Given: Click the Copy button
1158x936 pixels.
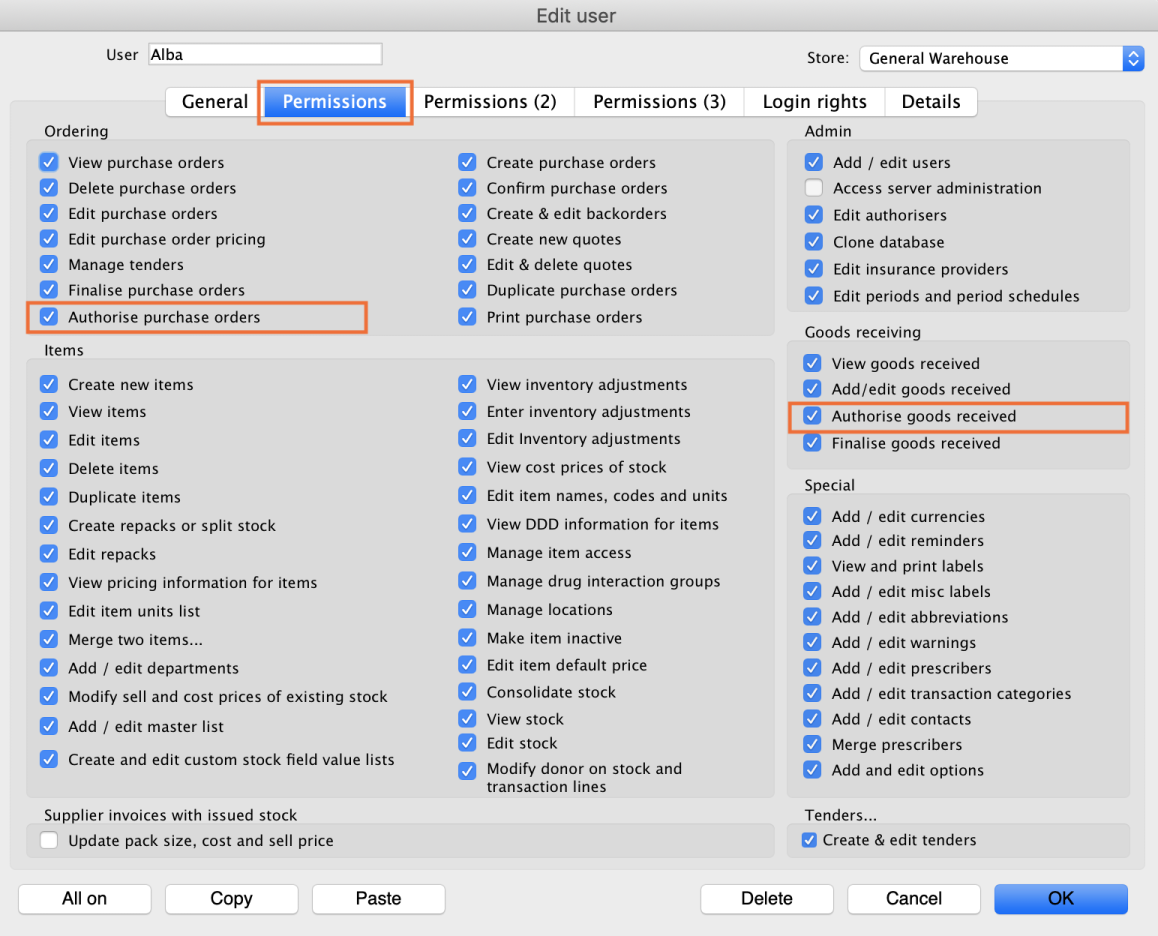Looking at the screenshot, I should click(x=231, y=899).
